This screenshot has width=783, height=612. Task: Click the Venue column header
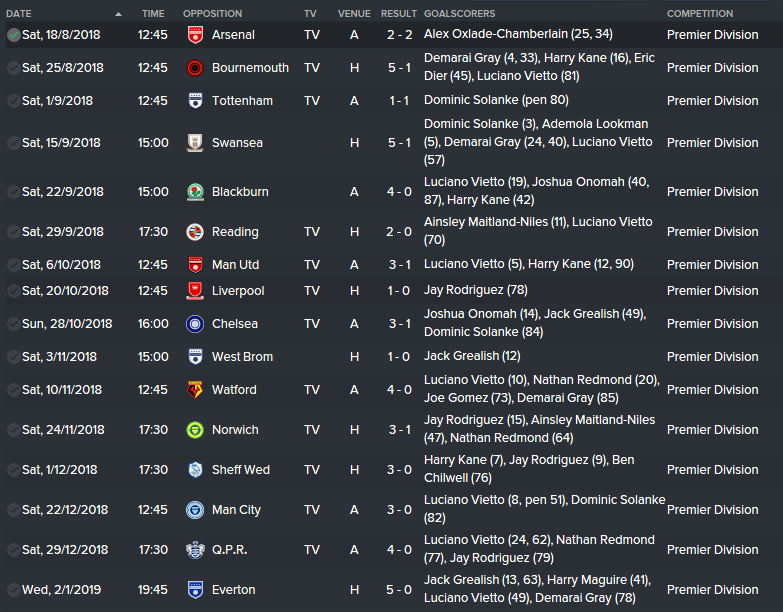tap(354, 14)
